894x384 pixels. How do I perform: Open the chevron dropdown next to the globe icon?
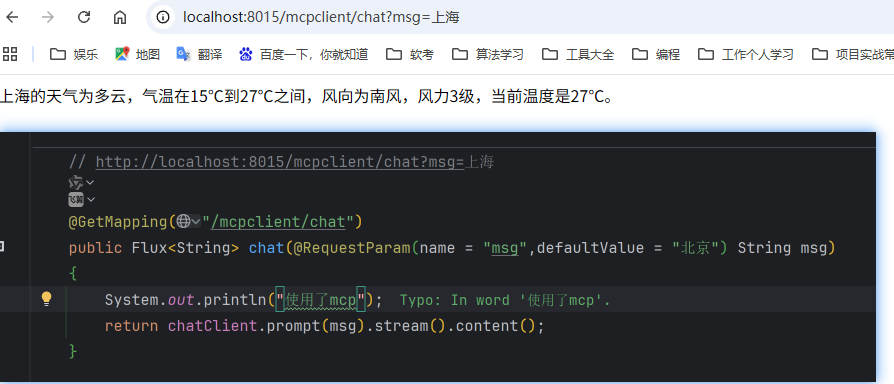[x=196, y=221]
